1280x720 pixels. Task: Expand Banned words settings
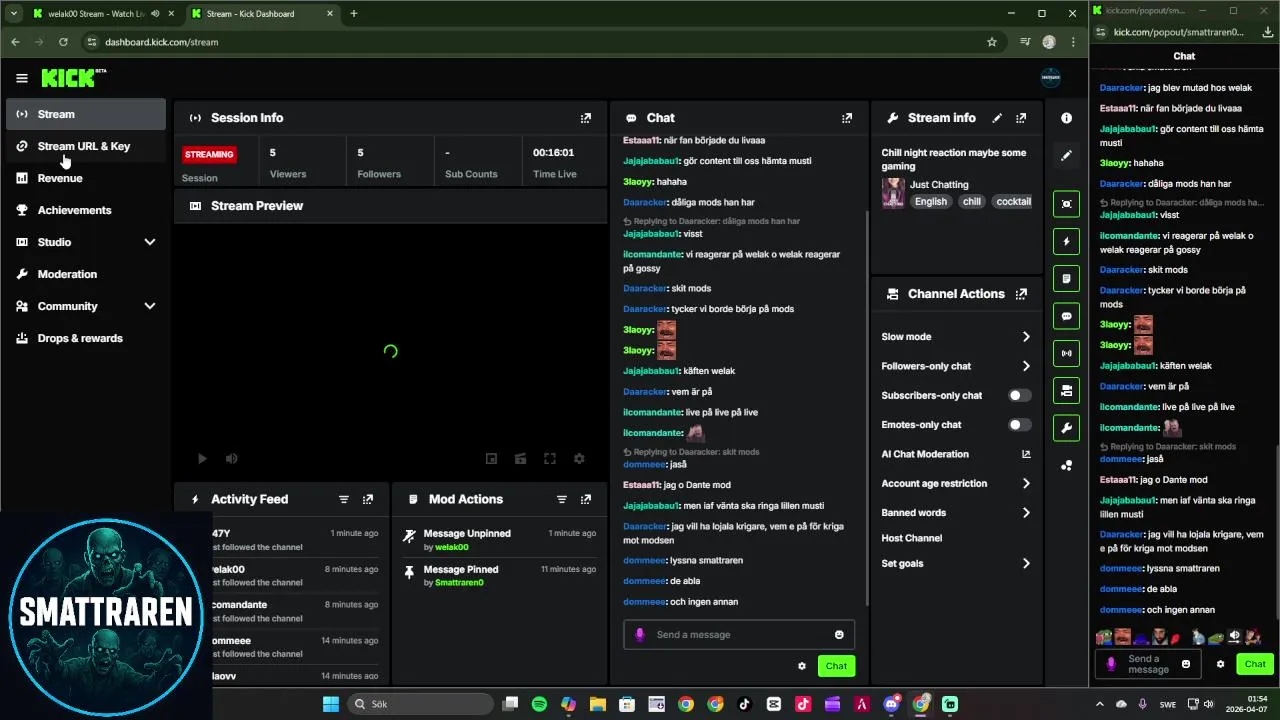(1026, 513)
